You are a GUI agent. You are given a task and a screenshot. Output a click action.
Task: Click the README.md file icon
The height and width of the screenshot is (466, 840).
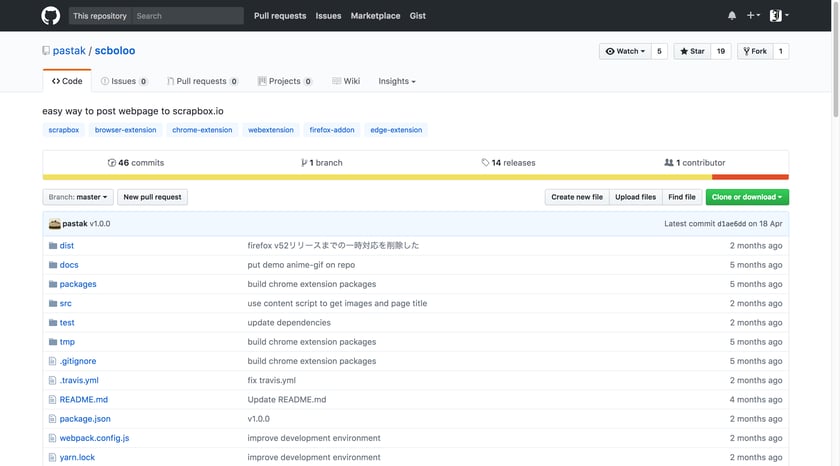click(52, 400)
